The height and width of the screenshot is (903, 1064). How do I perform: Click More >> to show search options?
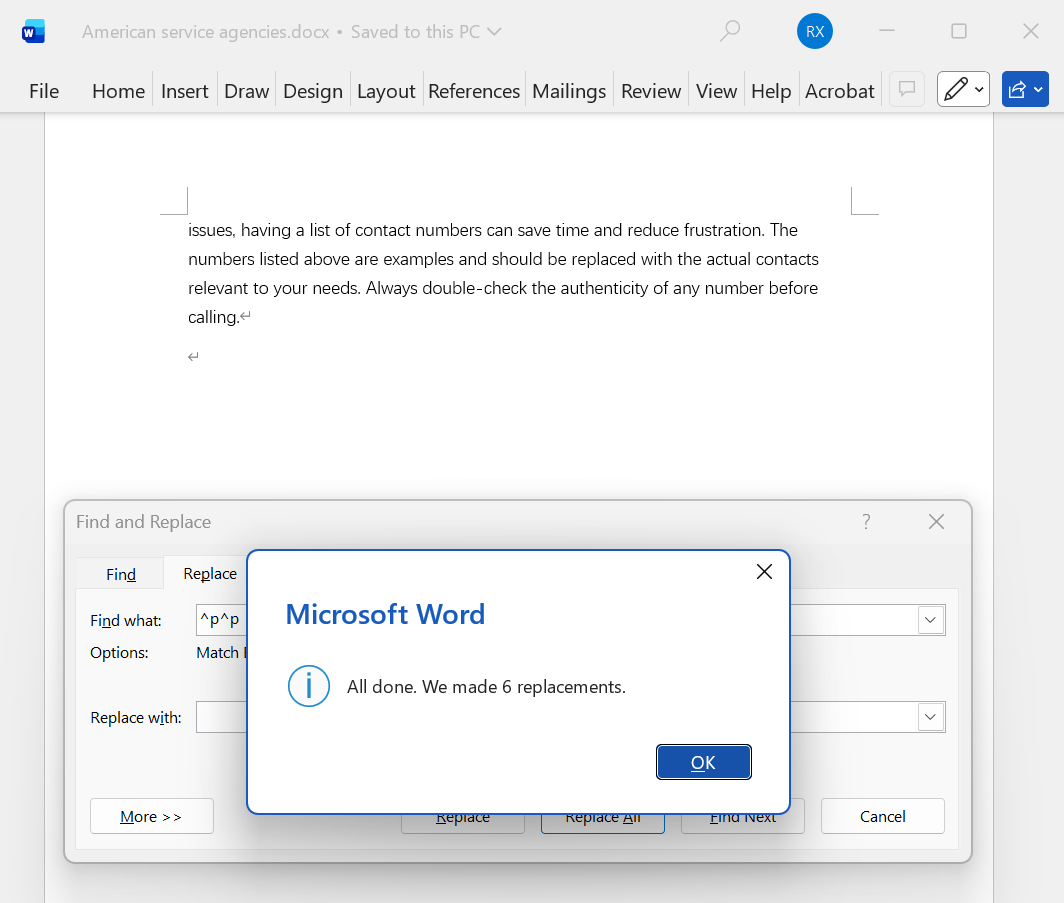[x=151, y=816]
